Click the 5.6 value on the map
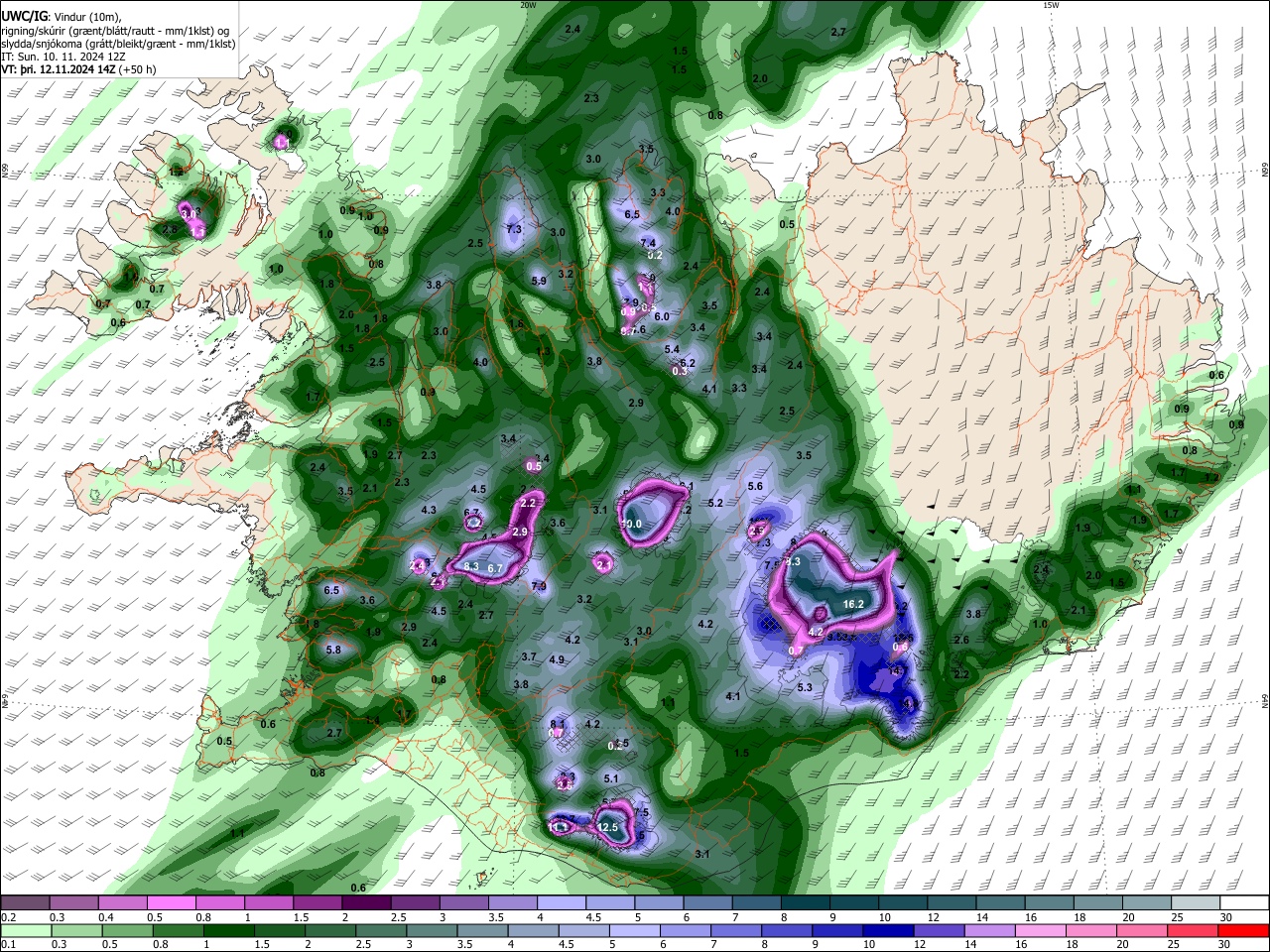The image size is (1270, 952). click(x=755, y=486)
